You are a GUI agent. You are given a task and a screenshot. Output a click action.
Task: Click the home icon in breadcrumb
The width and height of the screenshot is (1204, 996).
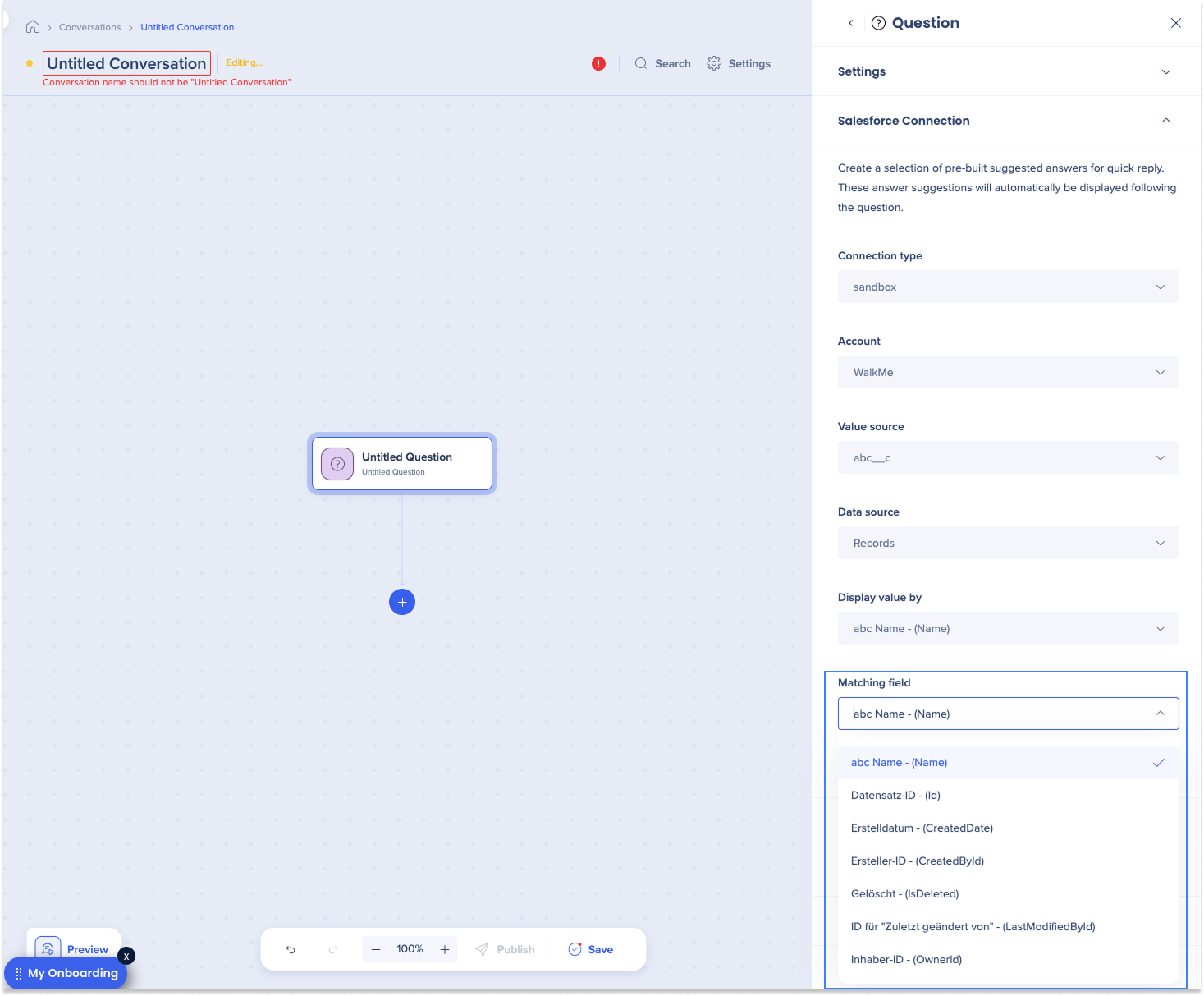point(33,27)
